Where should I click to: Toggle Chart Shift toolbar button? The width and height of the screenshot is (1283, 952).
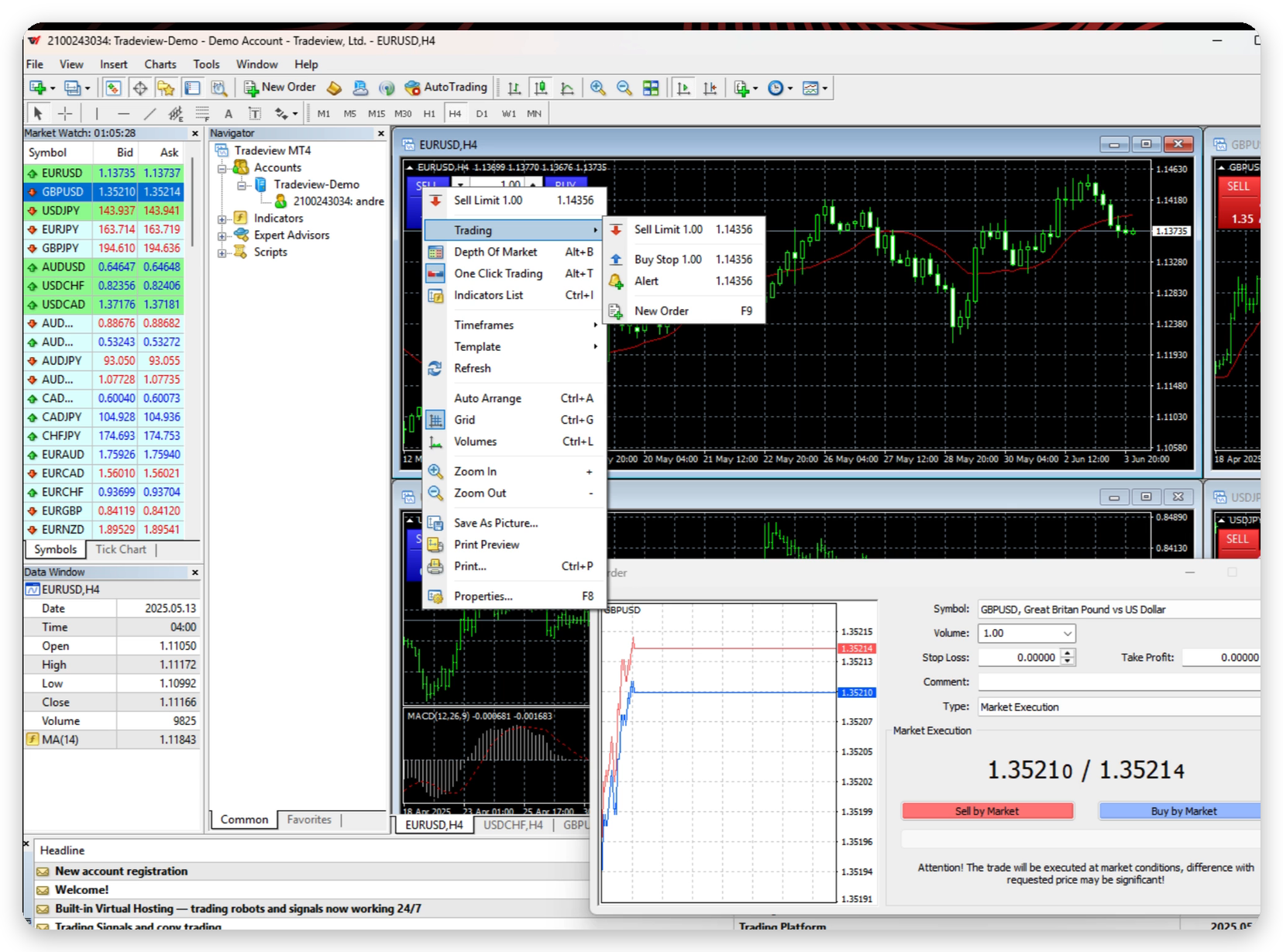[710, 88]
